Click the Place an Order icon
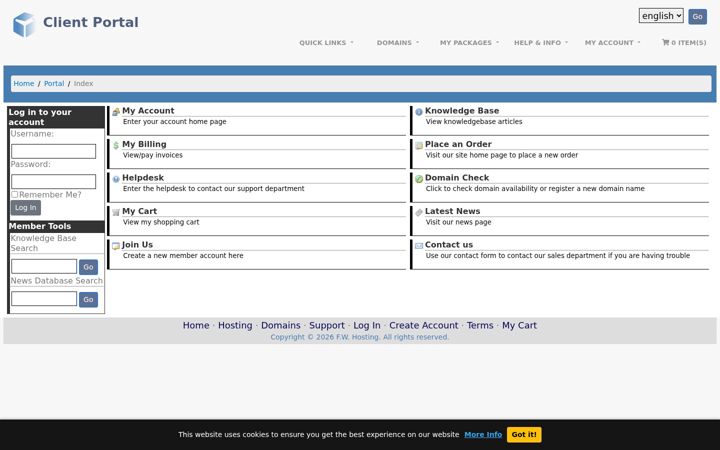Image resolution: width=720 pixels, height=450 pixels. (419, 145)
